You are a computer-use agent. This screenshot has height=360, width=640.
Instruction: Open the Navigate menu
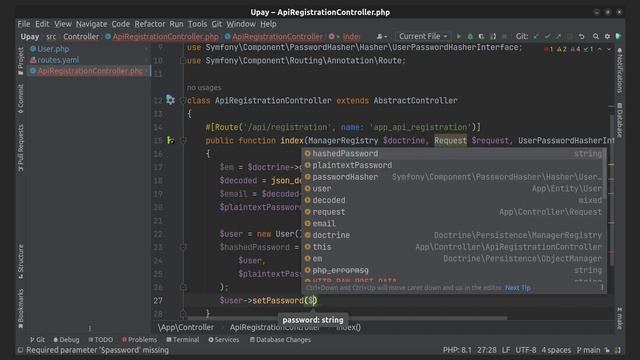pos(91,24)
